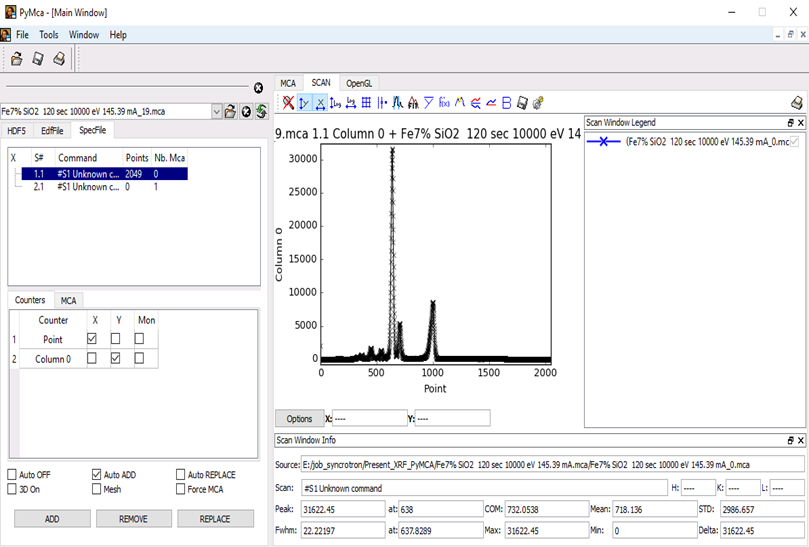Open a source file with folder icon
The width and height of the screenshot is (809, 547).
(x=231, y=111)
